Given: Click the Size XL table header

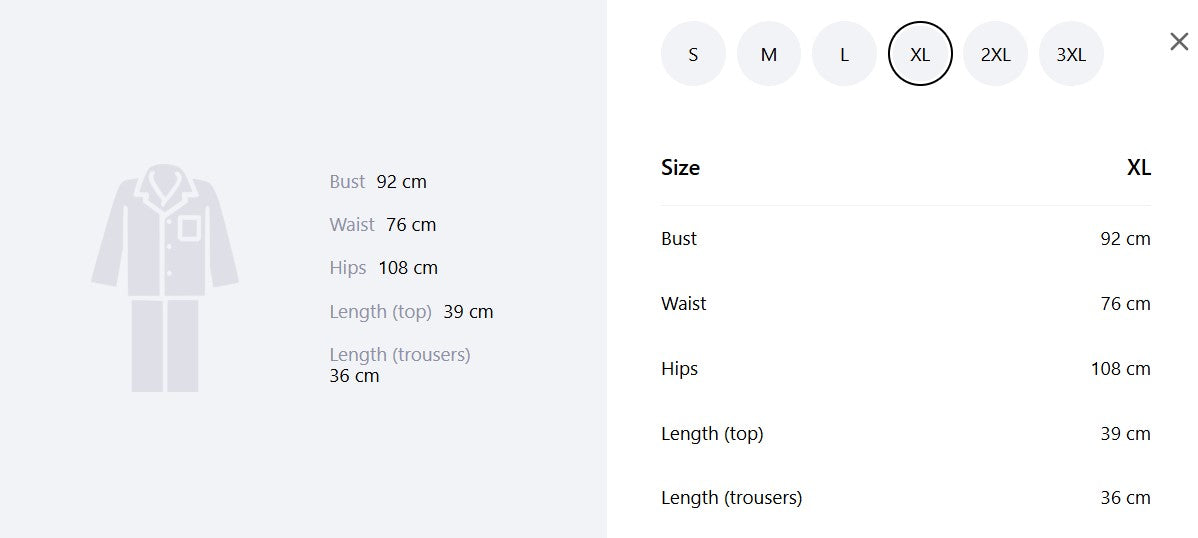Looking at the screenshot, I should pyautogui.click(x=906, y=167).
